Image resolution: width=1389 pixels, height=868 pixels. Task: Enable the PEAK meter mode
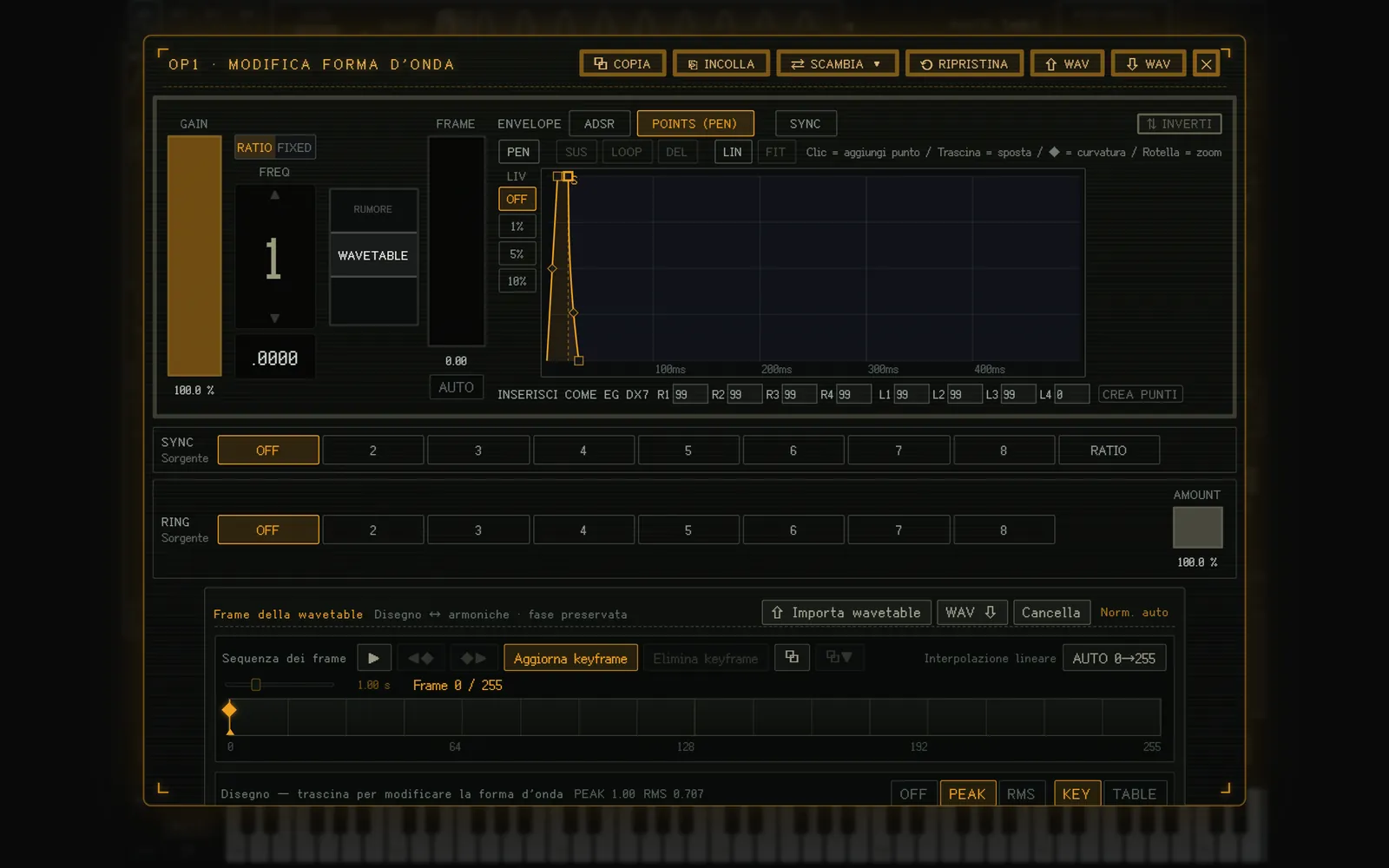(966, 793)
